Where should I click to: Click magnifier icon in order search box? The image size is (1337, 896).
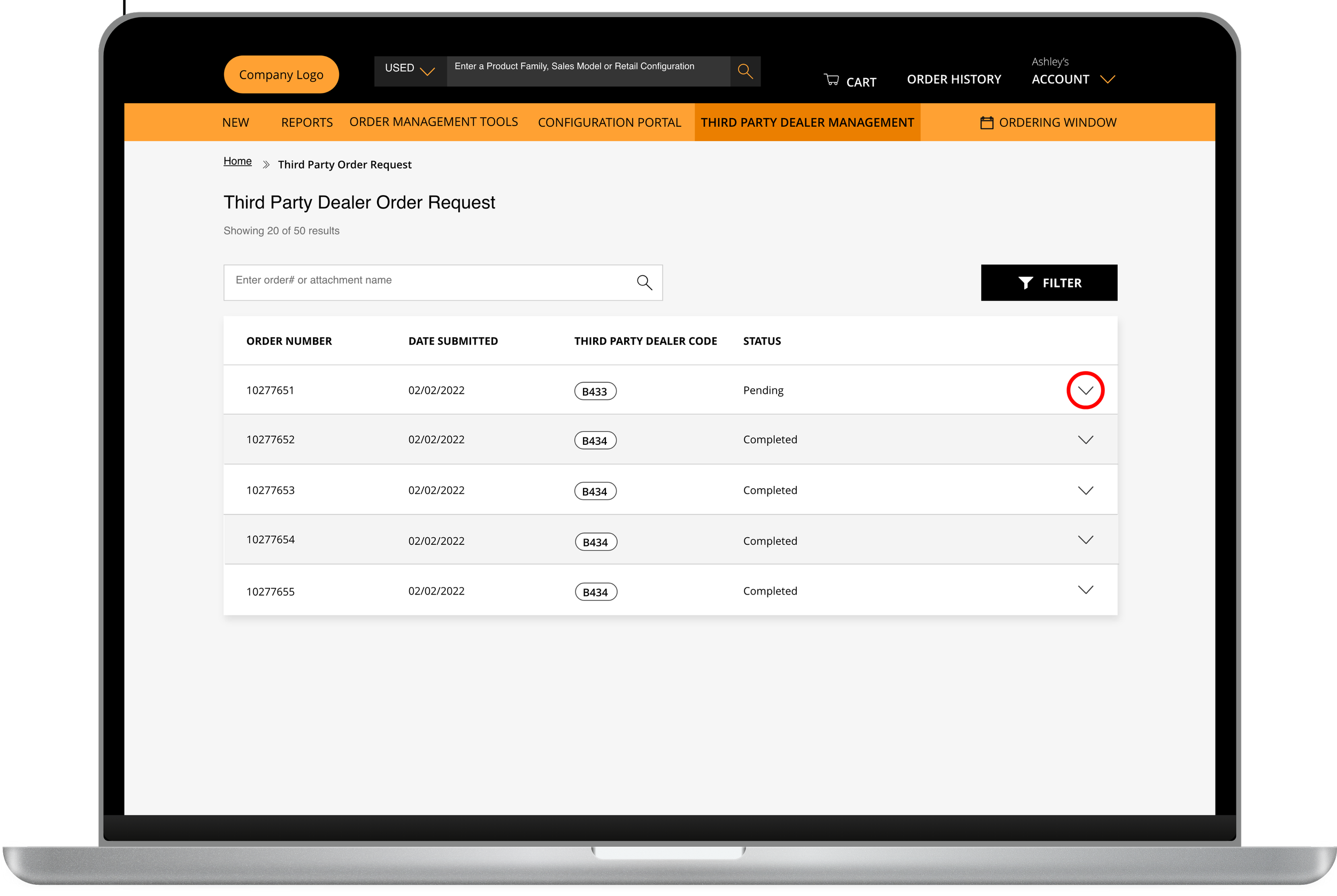click(644, 282)
